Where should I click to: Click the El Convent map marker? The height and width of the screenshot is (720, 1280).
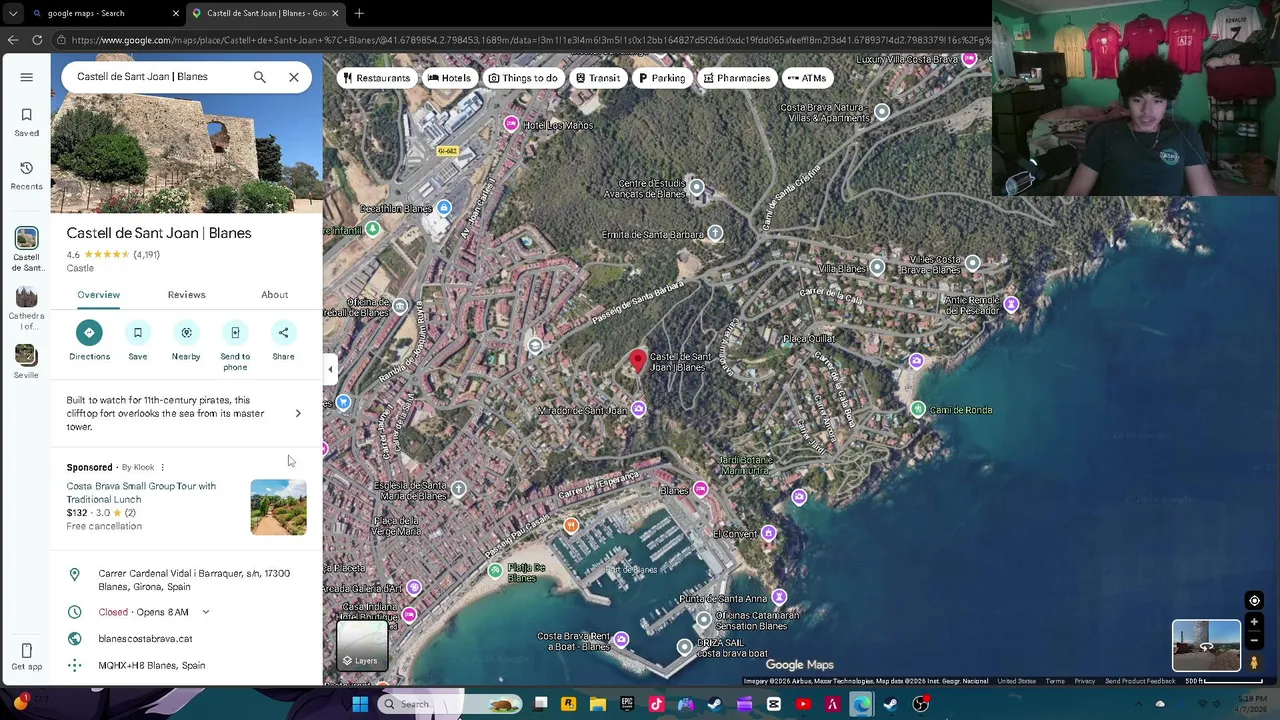pos(768,534)
